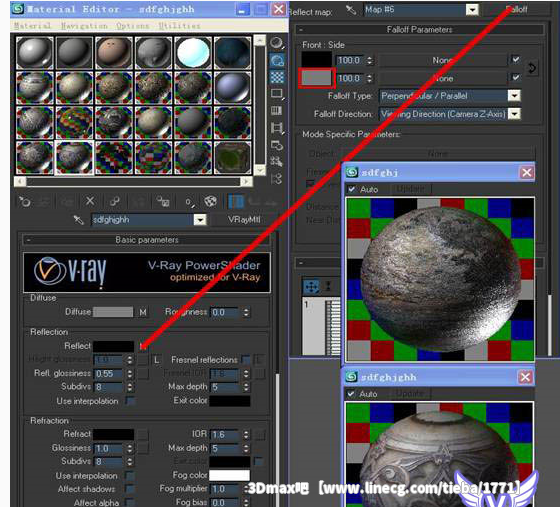
Task: Click the eyedropper next to Map #6
Action: [x=351, y=10]
